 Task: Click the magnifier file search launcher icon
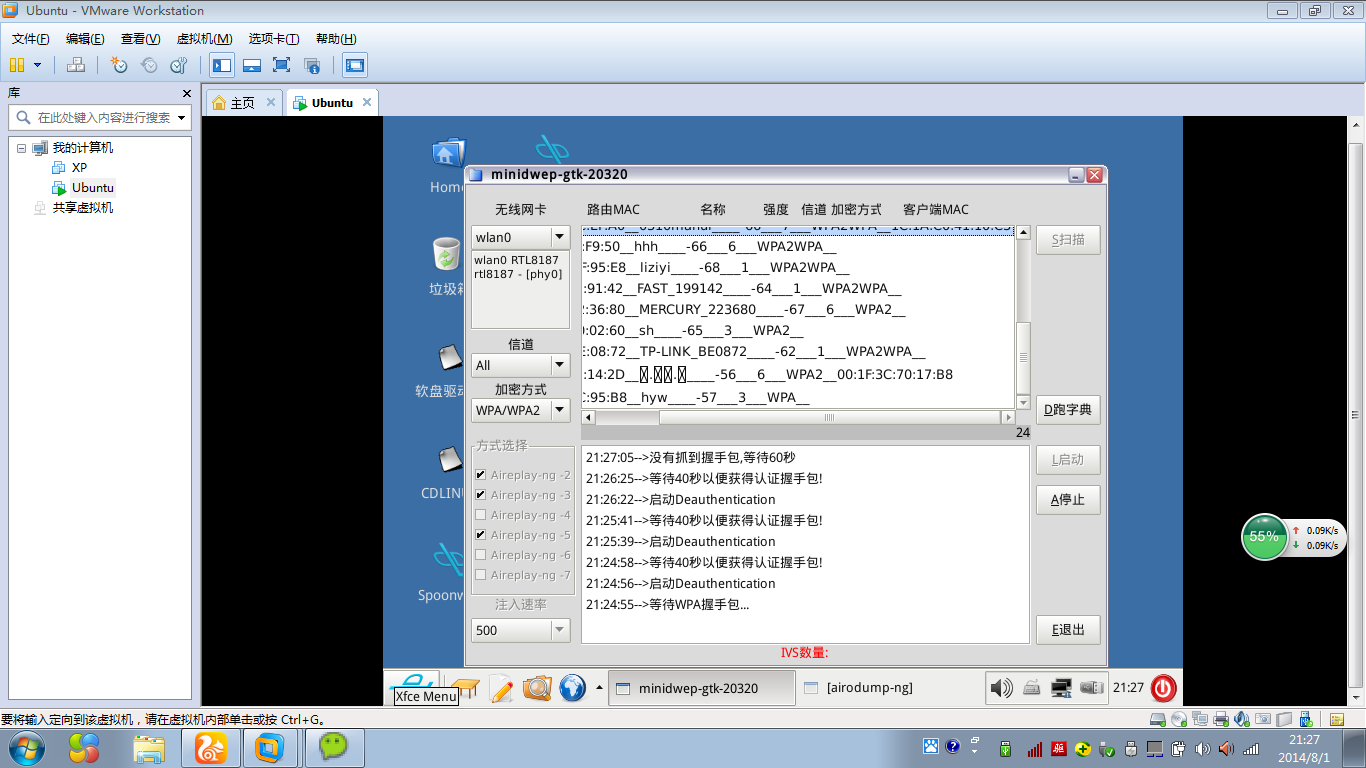[537, 688]
